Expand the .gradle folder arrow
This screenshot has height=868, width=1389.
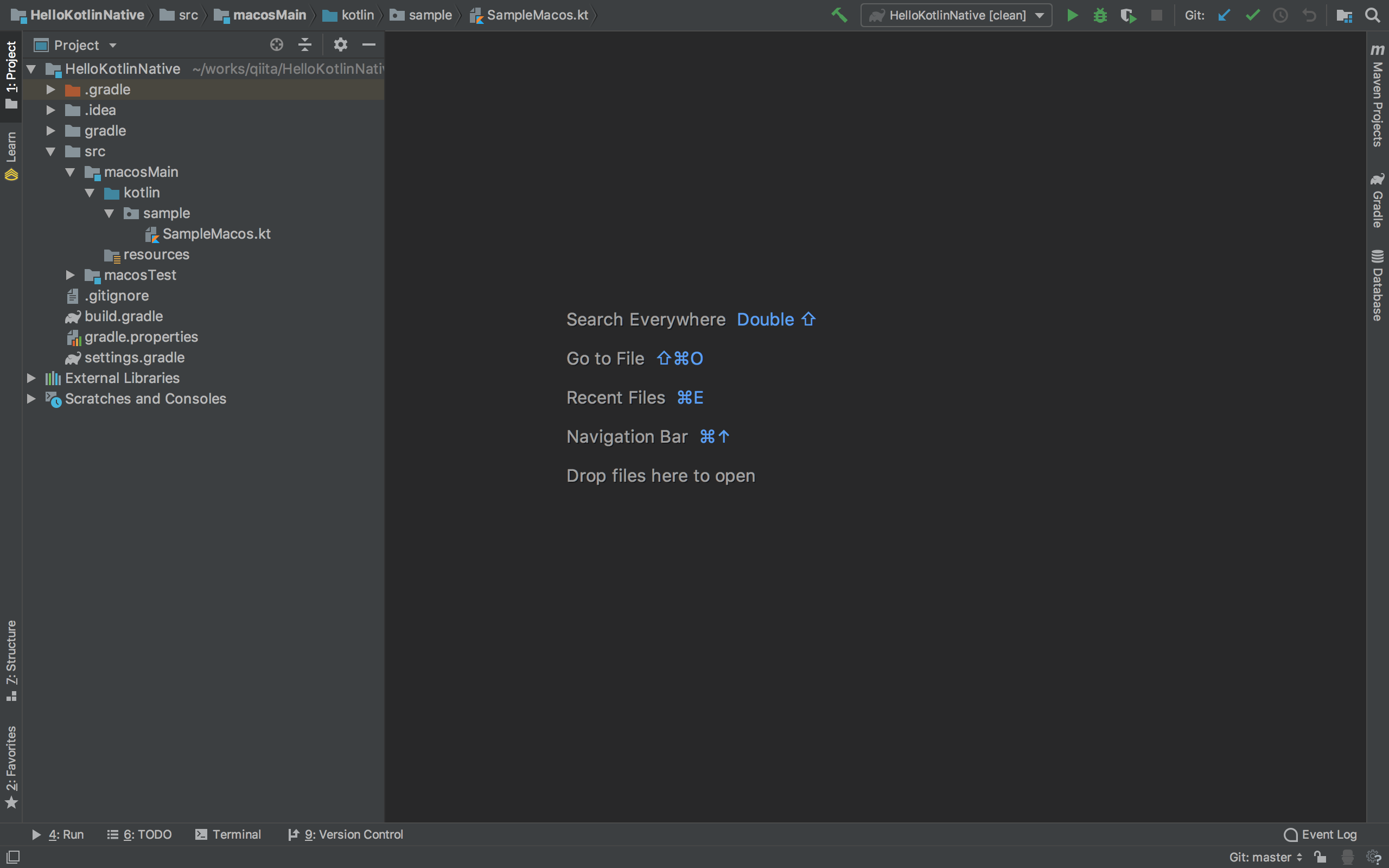[x=50, y=90]
